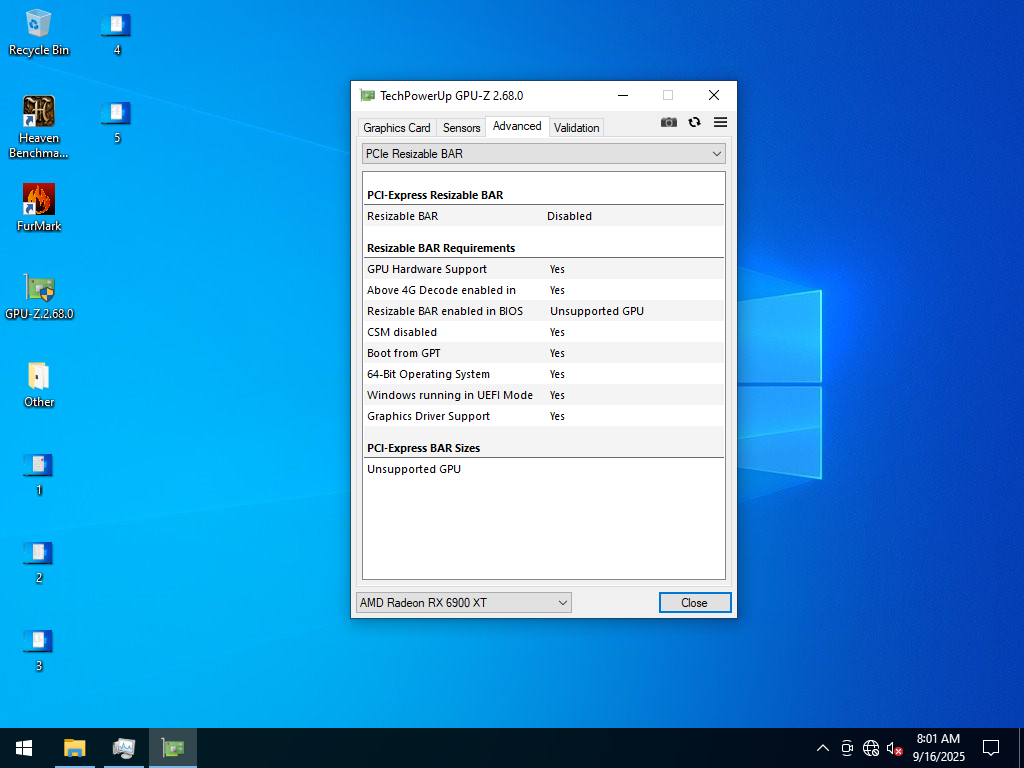The height and width of the screenshot is (768, 1024).
Task: Click the GPU-Z taskbar button
Action: (172, 748)
